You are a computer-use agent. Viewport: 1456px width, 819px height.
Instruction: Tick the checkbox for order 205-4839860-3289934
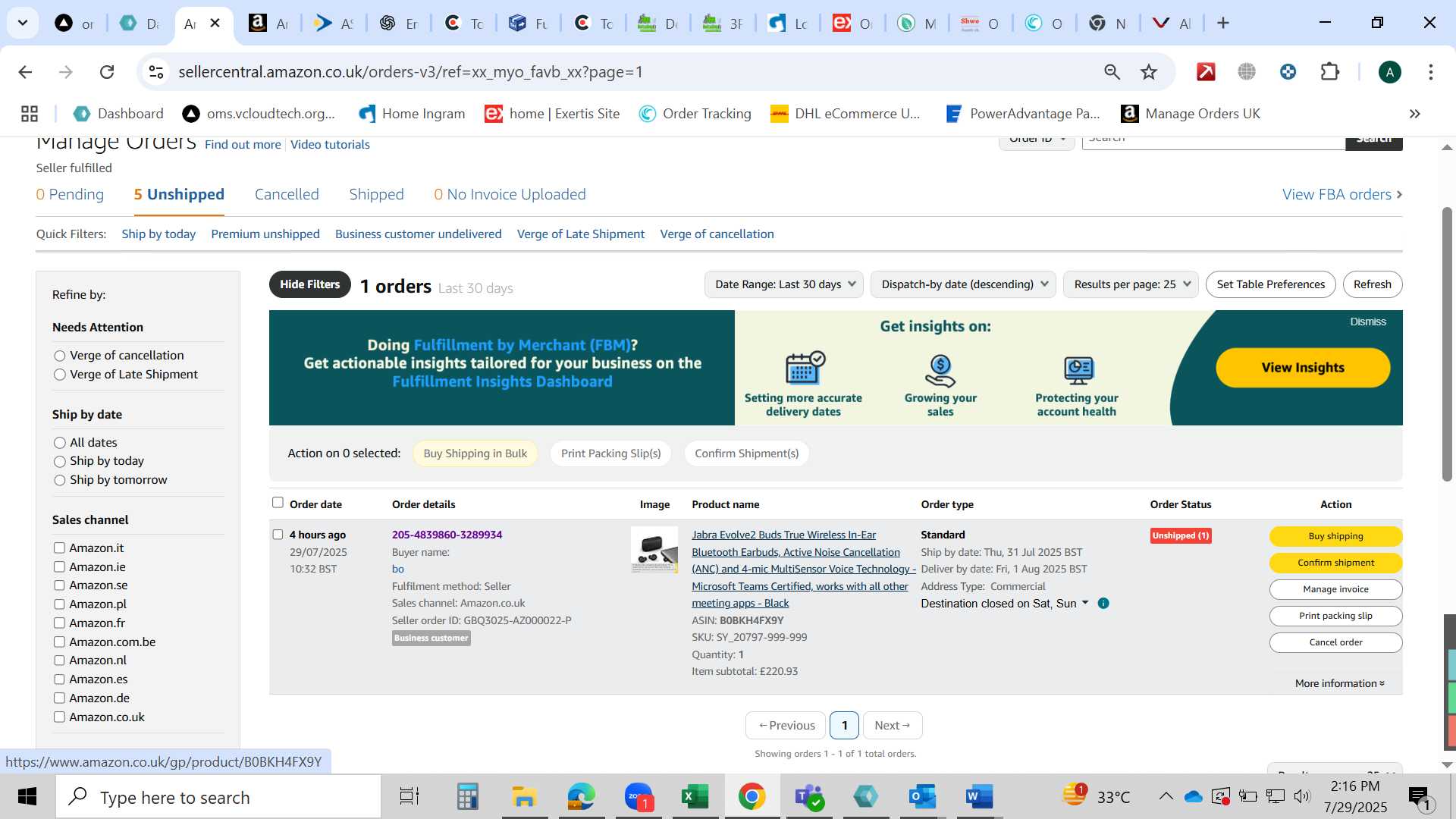pos(278,535)
